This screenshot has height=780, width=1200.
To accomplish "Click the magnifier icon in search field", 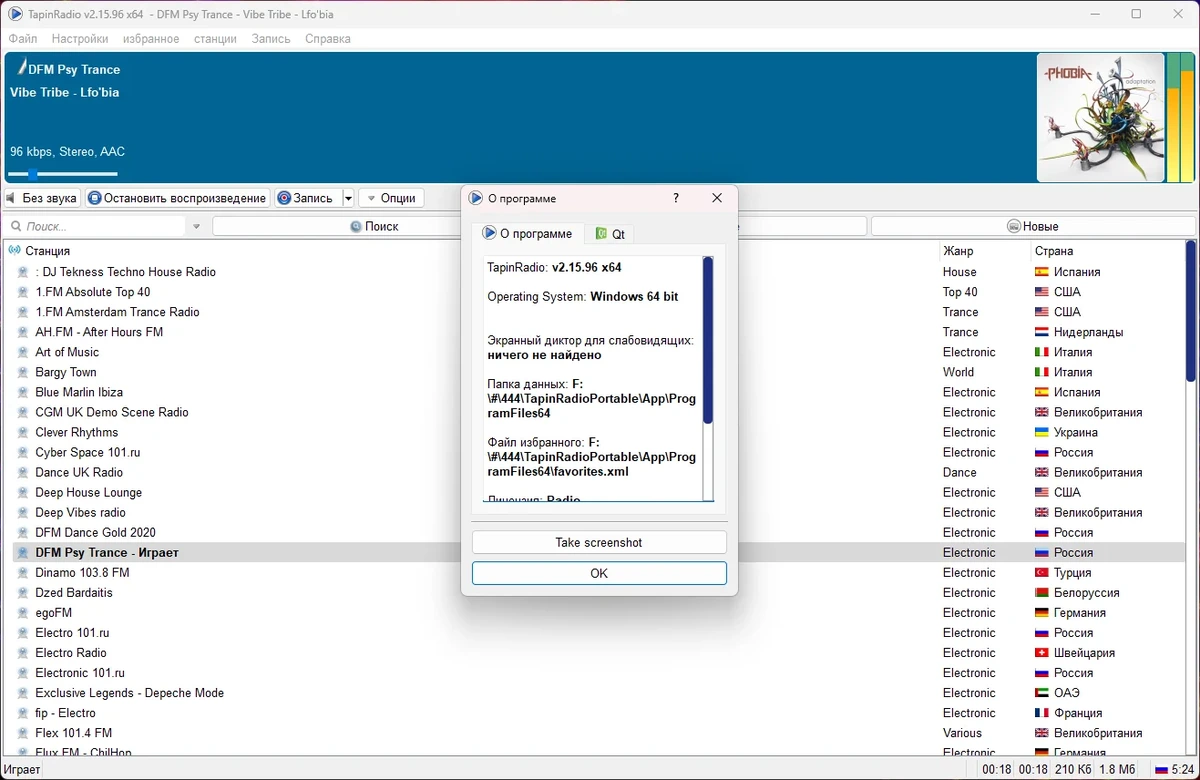I will pos(17,227).
